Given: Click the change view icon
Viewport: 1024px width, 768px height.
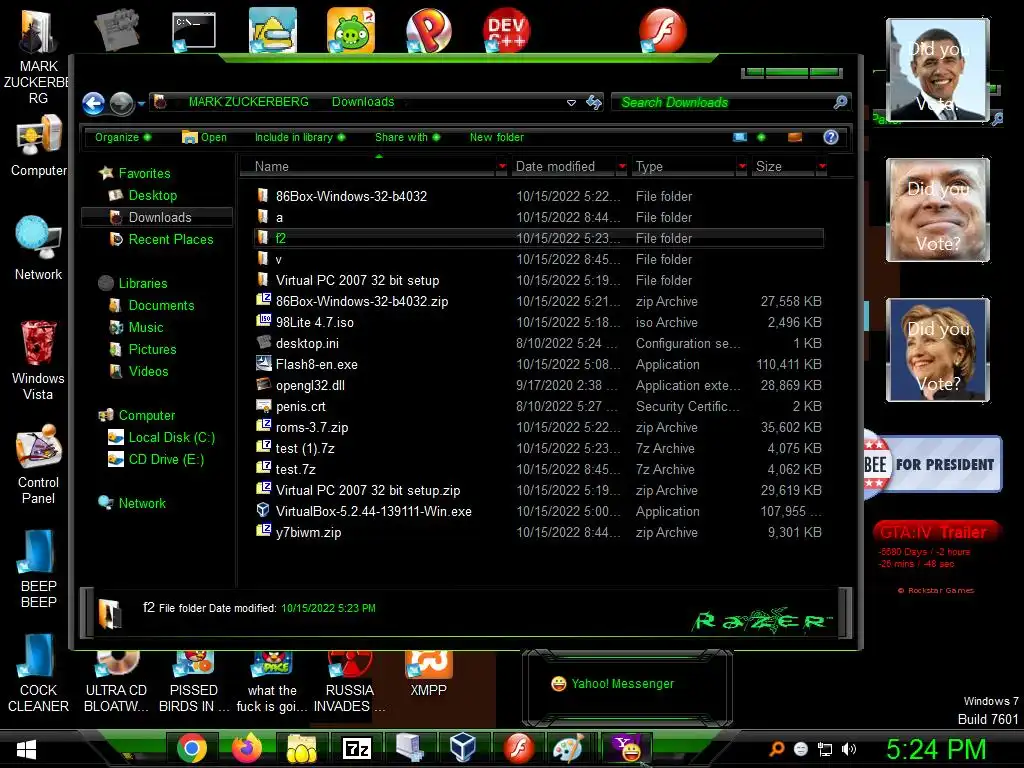Looking at the screenshot, I should 740,137.
